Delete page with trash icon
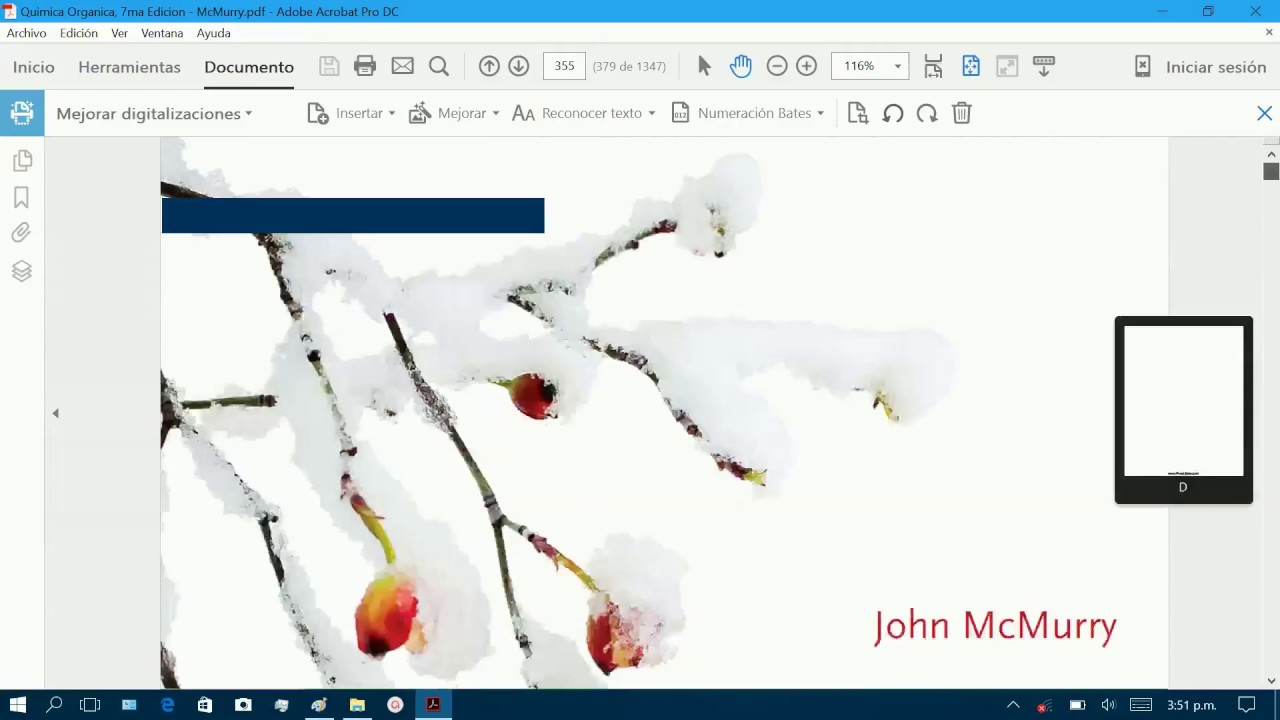Screen dimensions: 1280x720 tap(961, 113)
